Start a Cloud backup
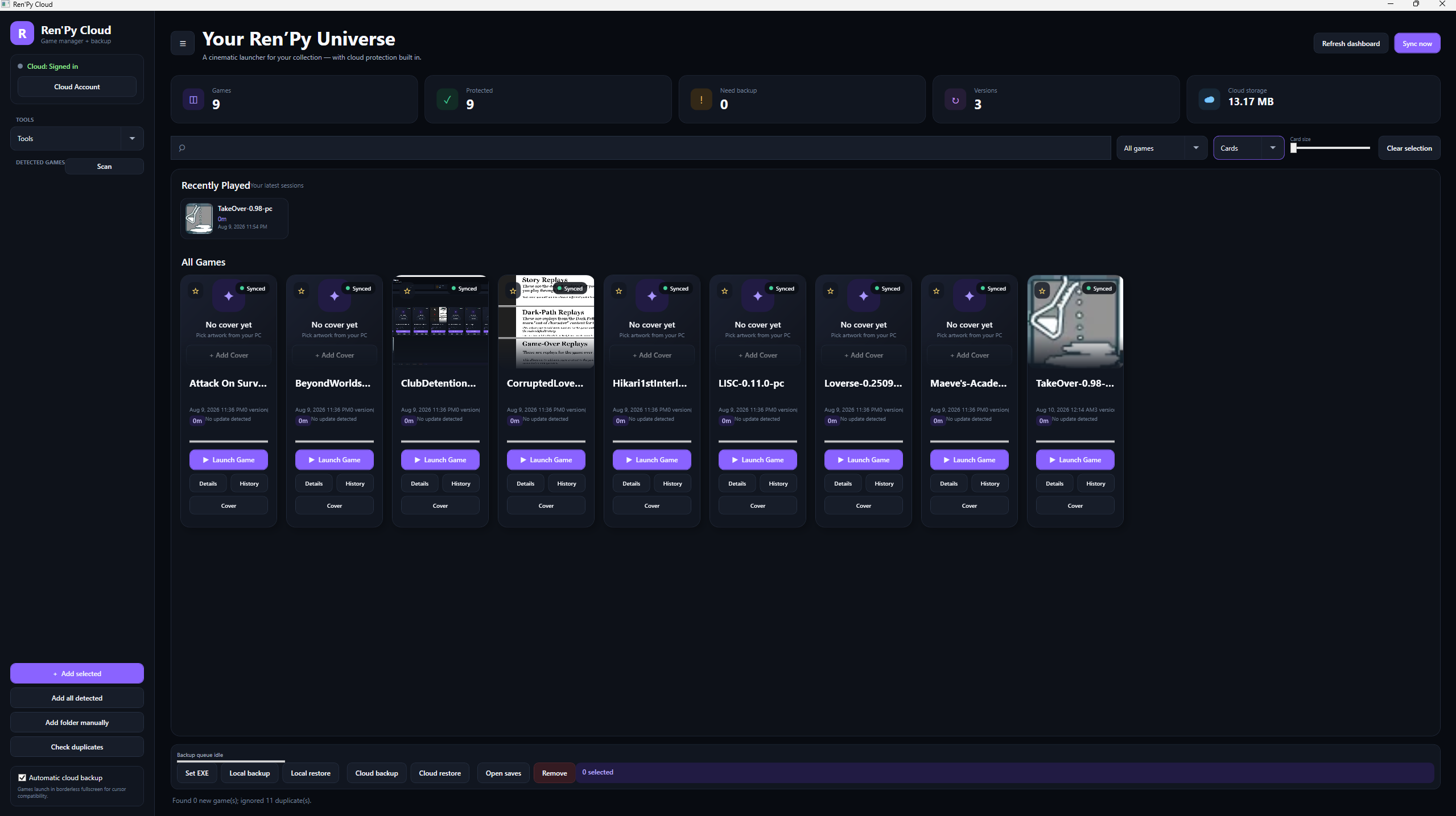The height and width of the screenshot is (816, 1456). [377, 773]
